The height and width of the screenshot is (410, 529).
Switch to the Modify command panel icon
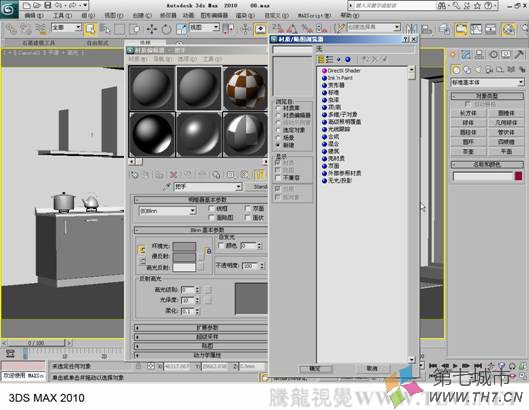[x=466, y=54]
